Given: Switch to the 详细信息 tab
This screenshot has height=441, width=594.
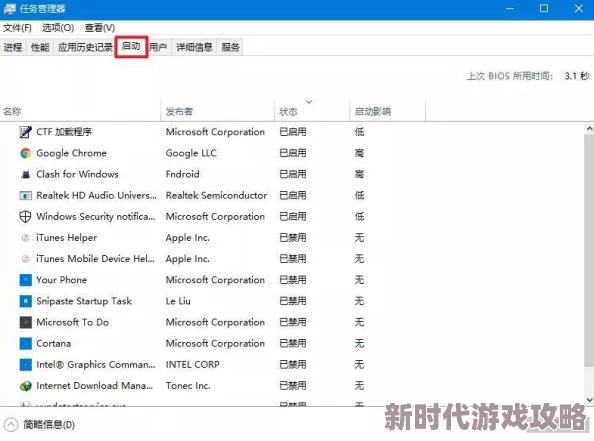Looking at the screenshot, I should coord(194,47).
